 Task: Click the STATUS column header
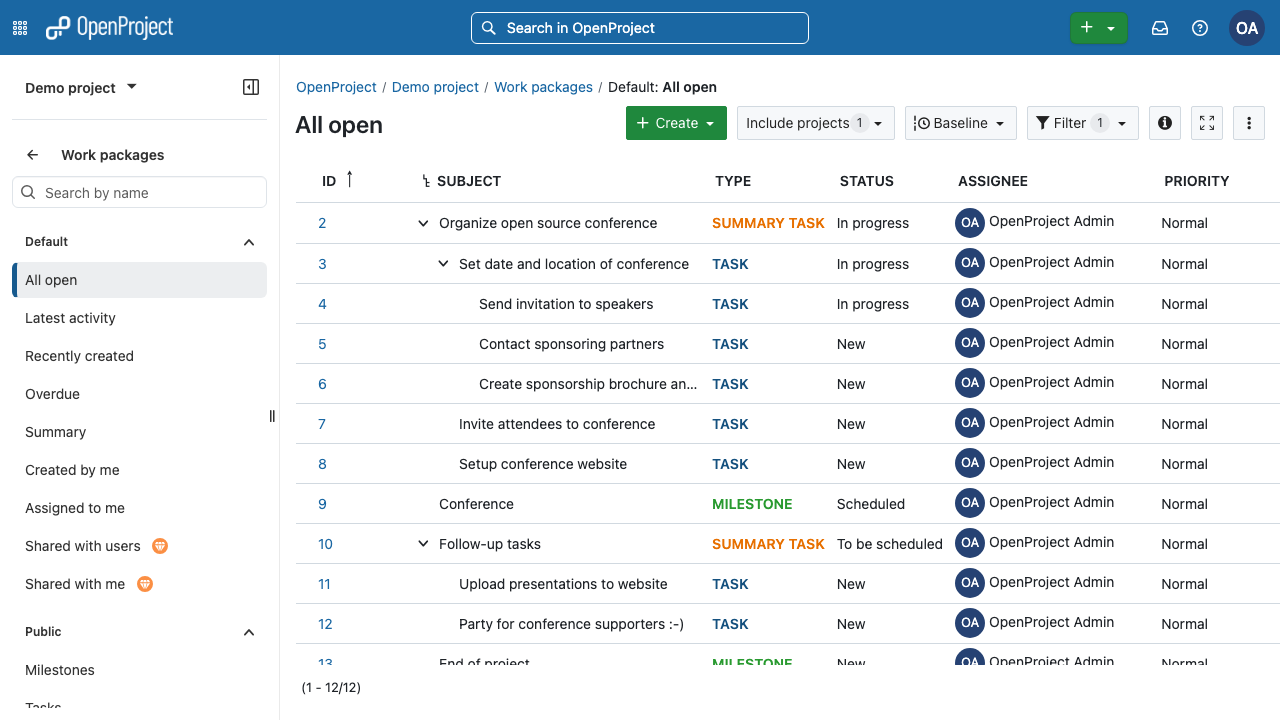coord(867,181)
